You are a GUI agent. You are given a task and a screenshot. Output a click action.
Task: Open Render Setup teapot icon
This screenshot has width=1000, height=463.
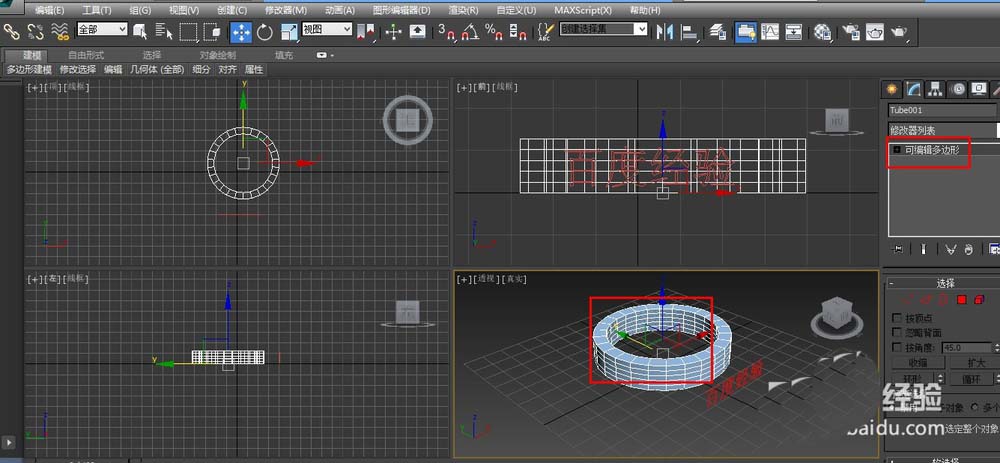point(851,31)
